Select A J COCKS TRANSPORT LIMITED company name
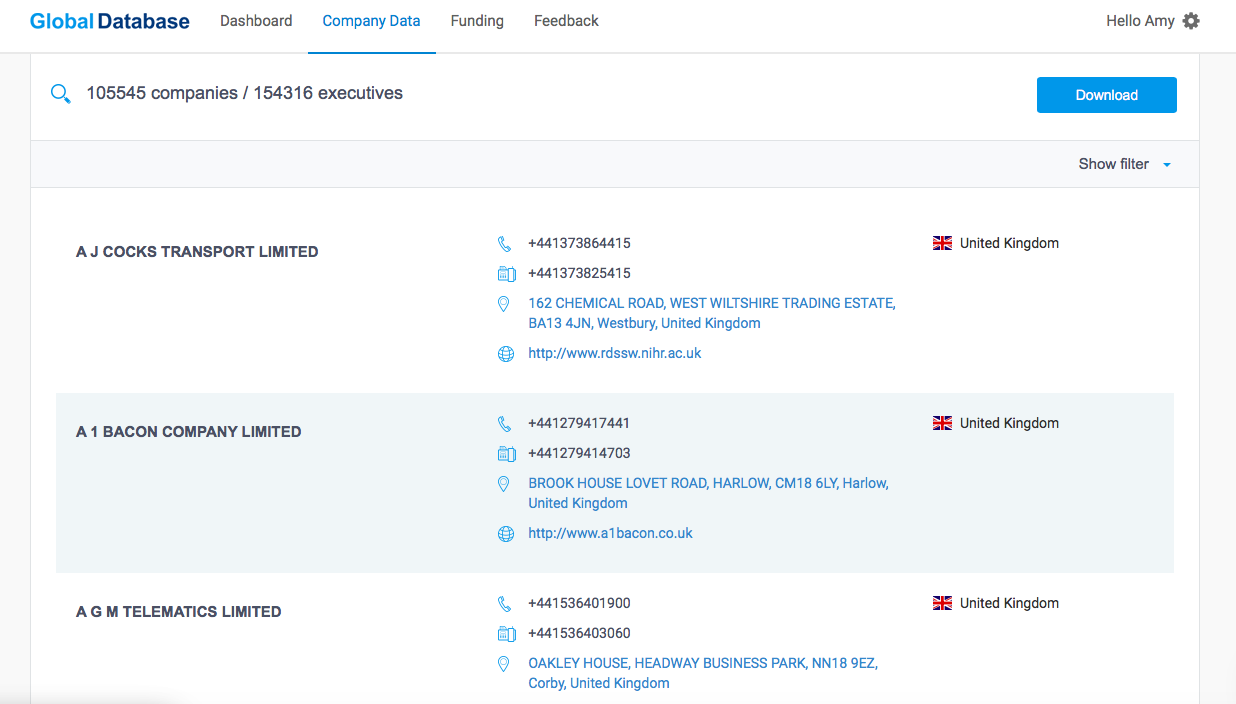The image size is (1236, 704). point(197,252)
